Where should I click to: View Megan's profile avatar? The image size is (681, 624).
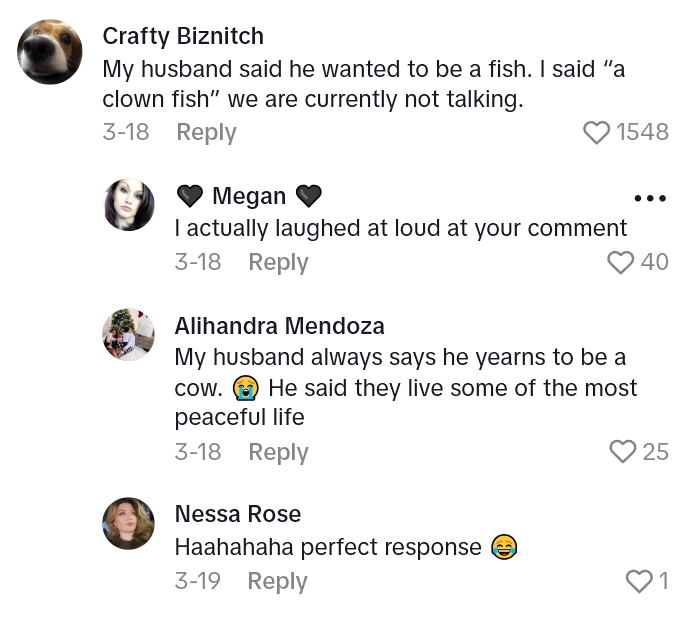click(x=129, y=205)
